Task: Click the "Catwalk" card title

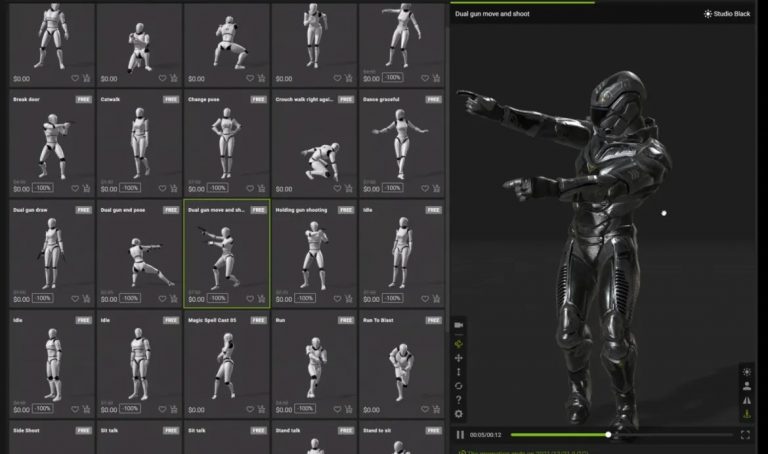Action: tap(110, 99)
